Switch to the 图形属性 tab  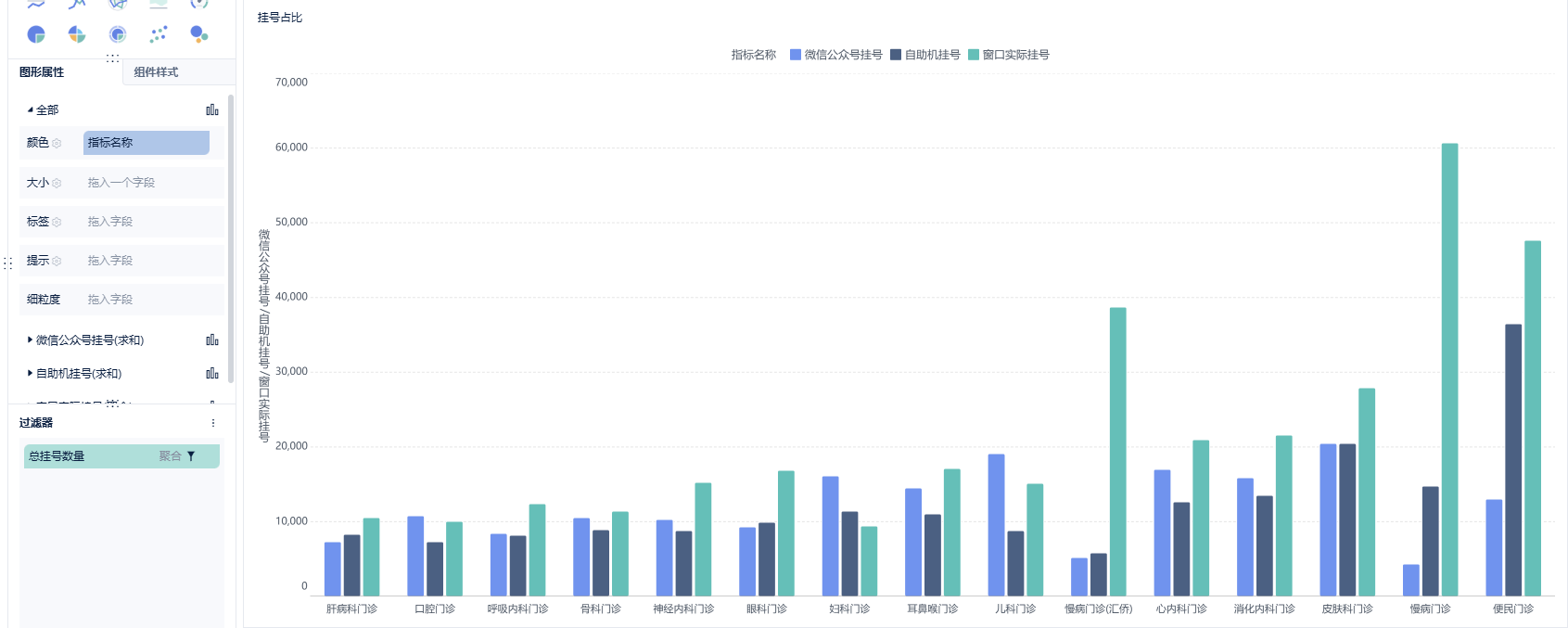(x=42, y=72)
